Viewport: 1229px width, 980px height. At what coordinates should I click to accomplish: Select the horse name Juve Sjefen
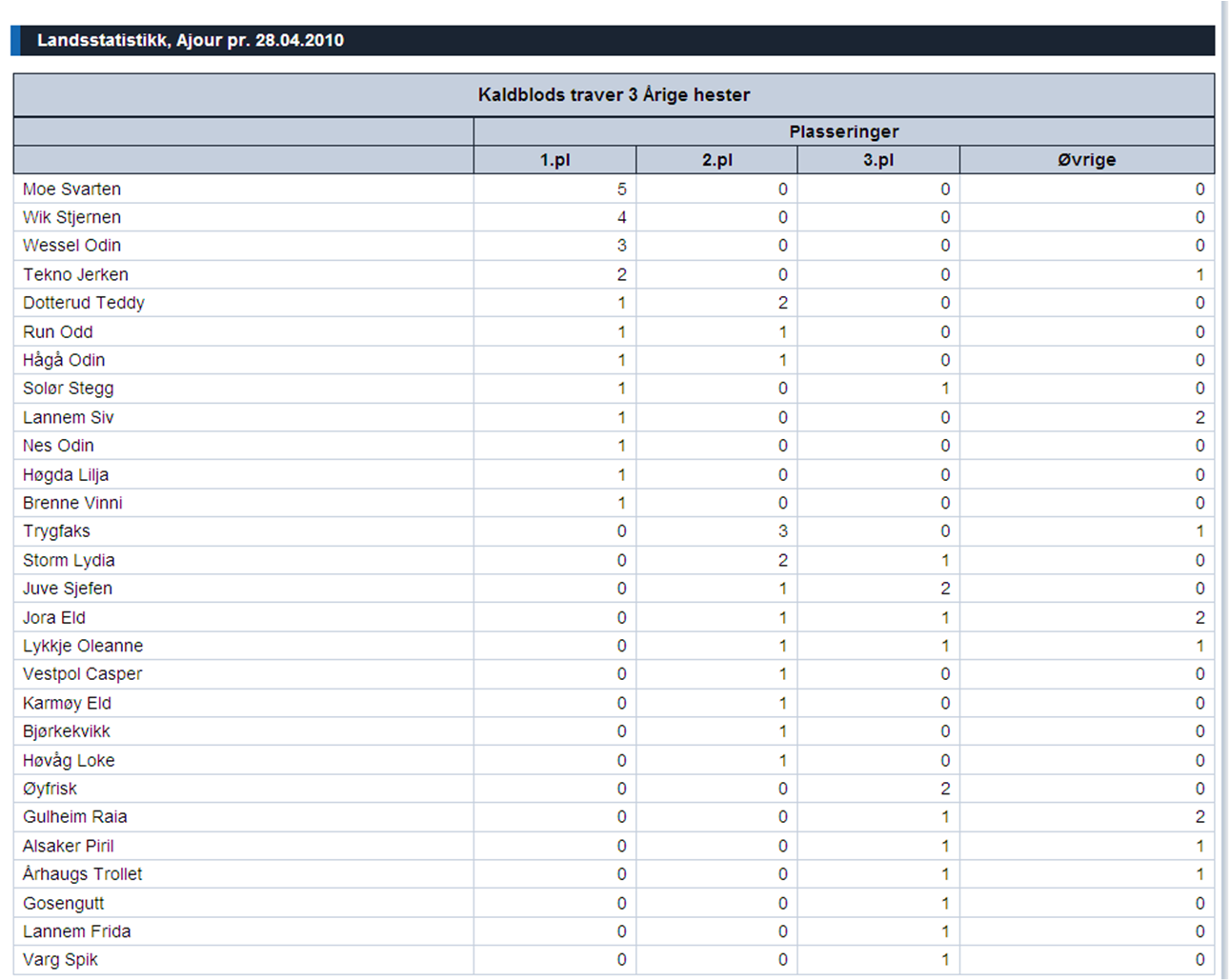[x=68, y=589]
